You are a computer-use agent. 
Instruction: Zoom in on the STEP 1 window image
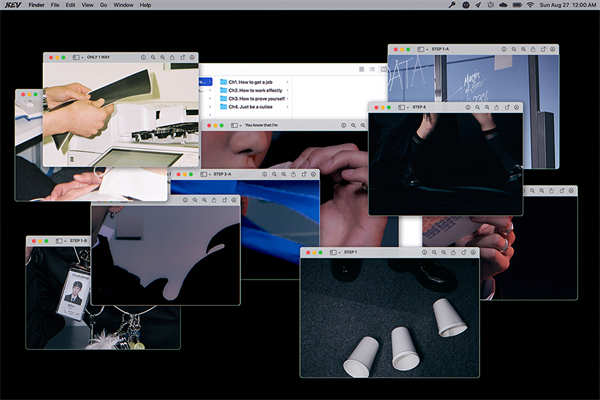[444, 253]
